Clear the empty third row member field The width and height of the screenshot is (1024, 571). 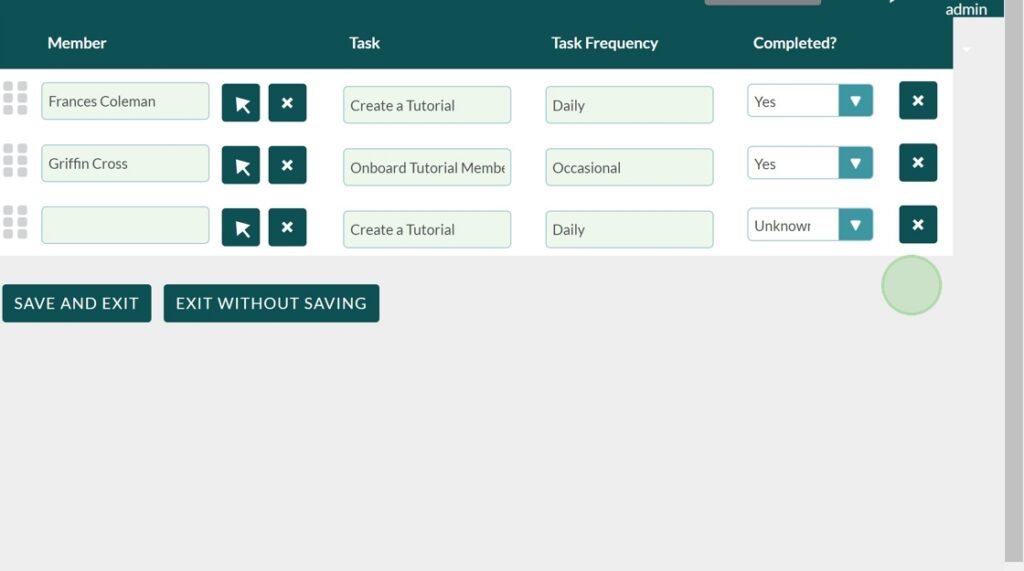[287, 228]
